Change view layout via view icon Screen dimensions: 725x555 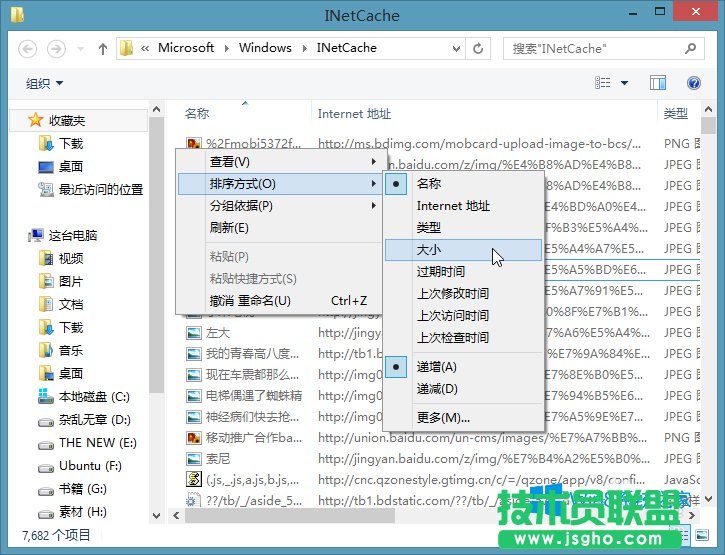[602, 83]
